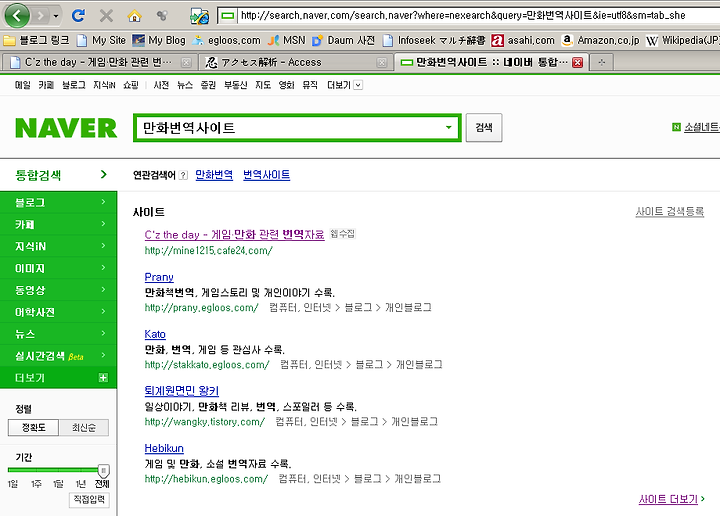Select 통합검색 in the sidebar
The width and height of the screenshot is (720, 516).
[58, 175]
